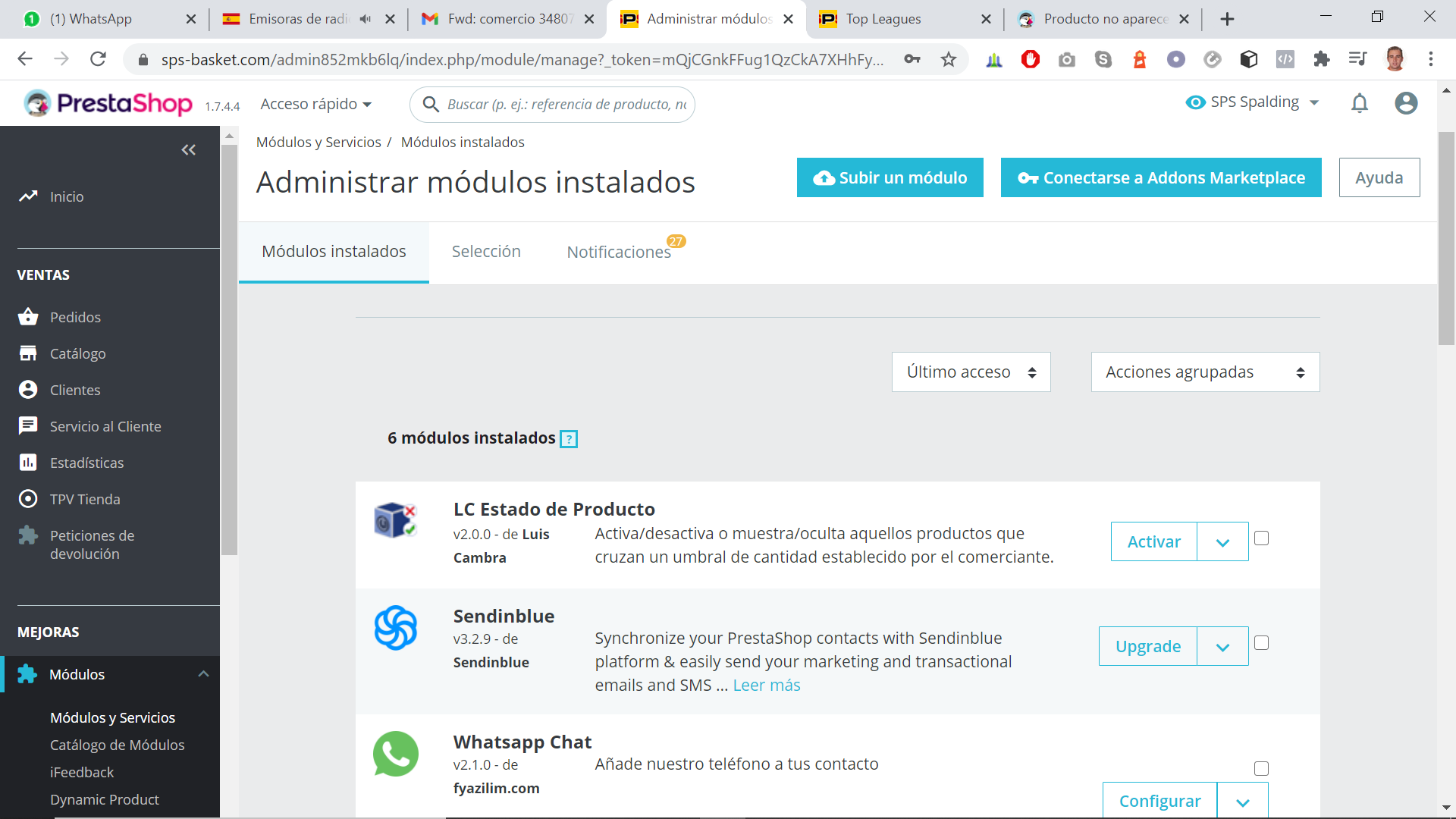This screenshot has height=819, width=1456.
Task: Open the Último acceso sort dropdown
Action: click(x=971, y=372)
